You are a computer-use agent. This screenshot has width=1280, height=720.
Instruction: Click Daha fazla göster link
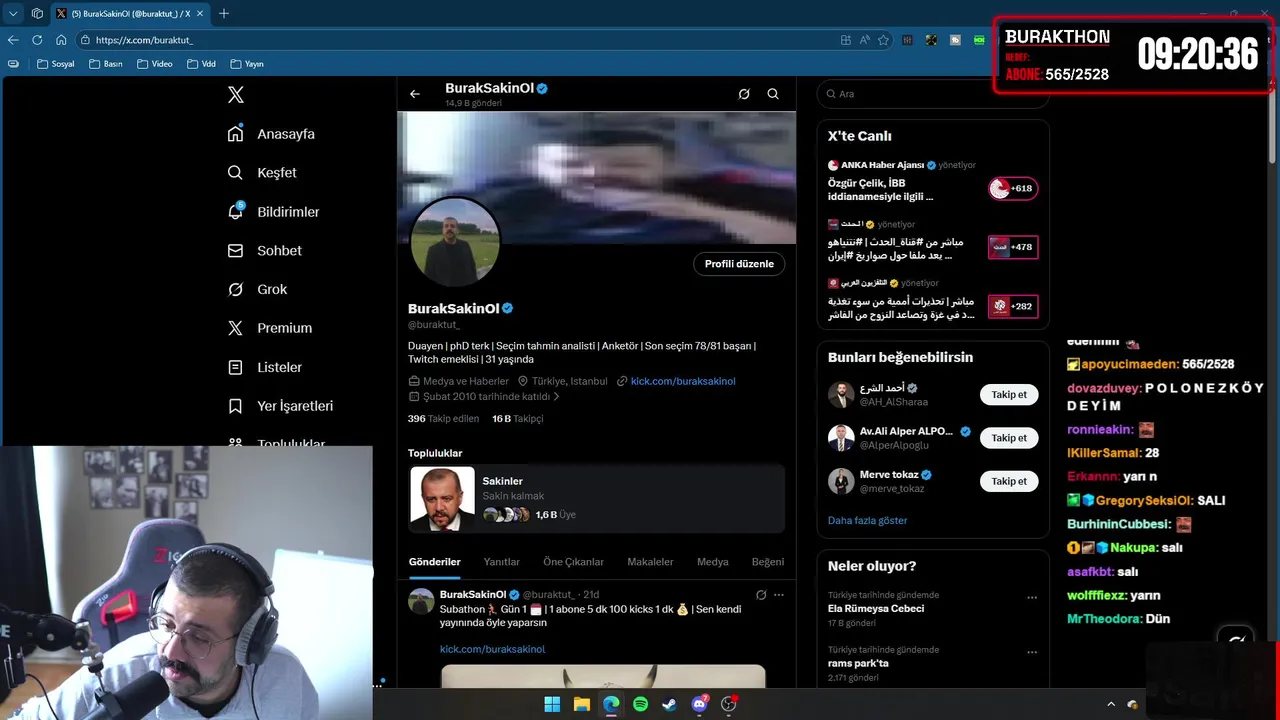pos(867,521)
